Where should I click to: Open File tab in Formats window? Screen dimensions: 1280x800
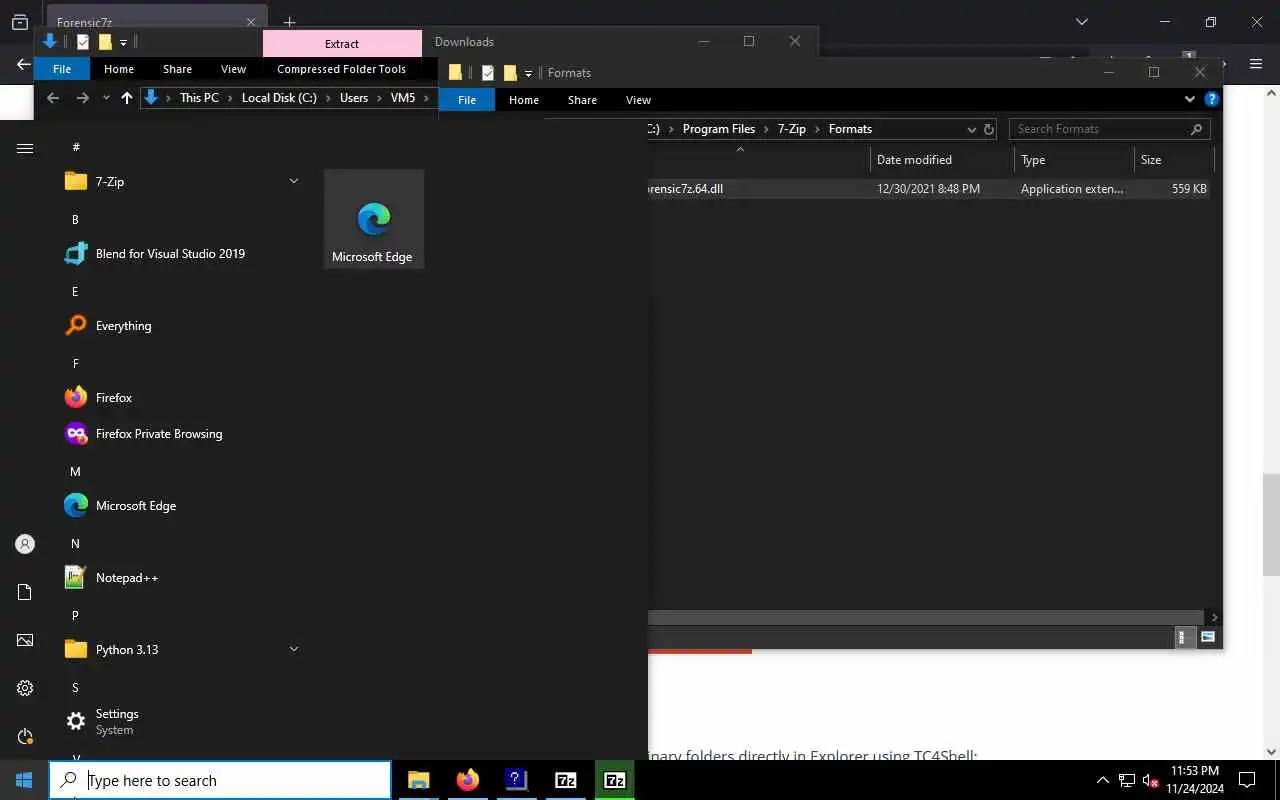[x=467, y=100]
